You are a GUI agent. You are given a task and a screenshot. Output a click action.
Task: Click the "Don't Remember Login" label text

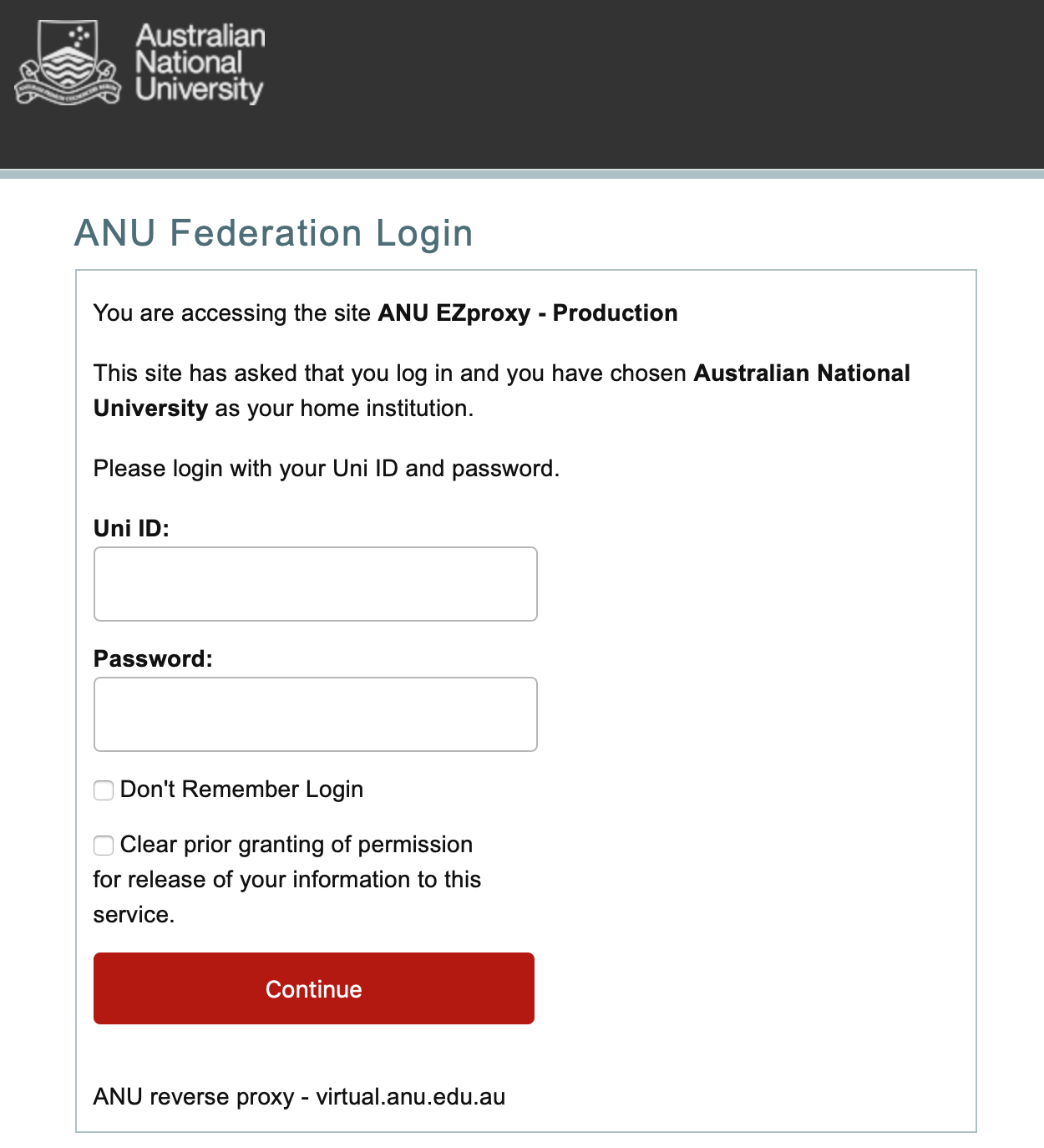(x=242, y=790)
